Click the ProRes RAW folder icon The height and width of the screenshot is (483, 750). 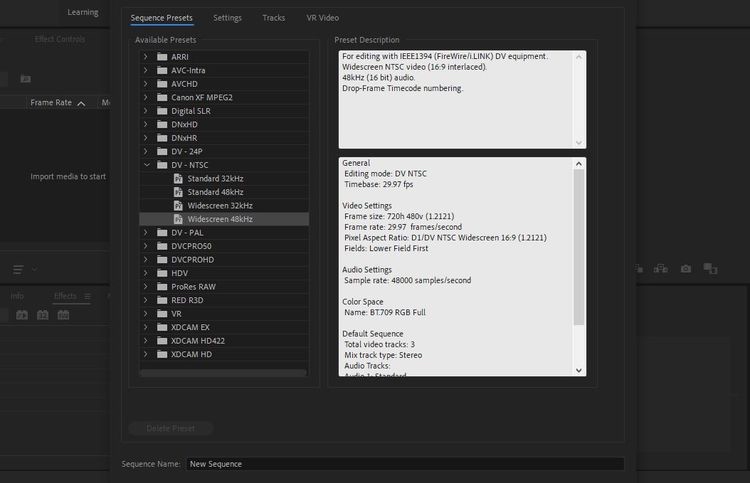(x=162, y=286)
